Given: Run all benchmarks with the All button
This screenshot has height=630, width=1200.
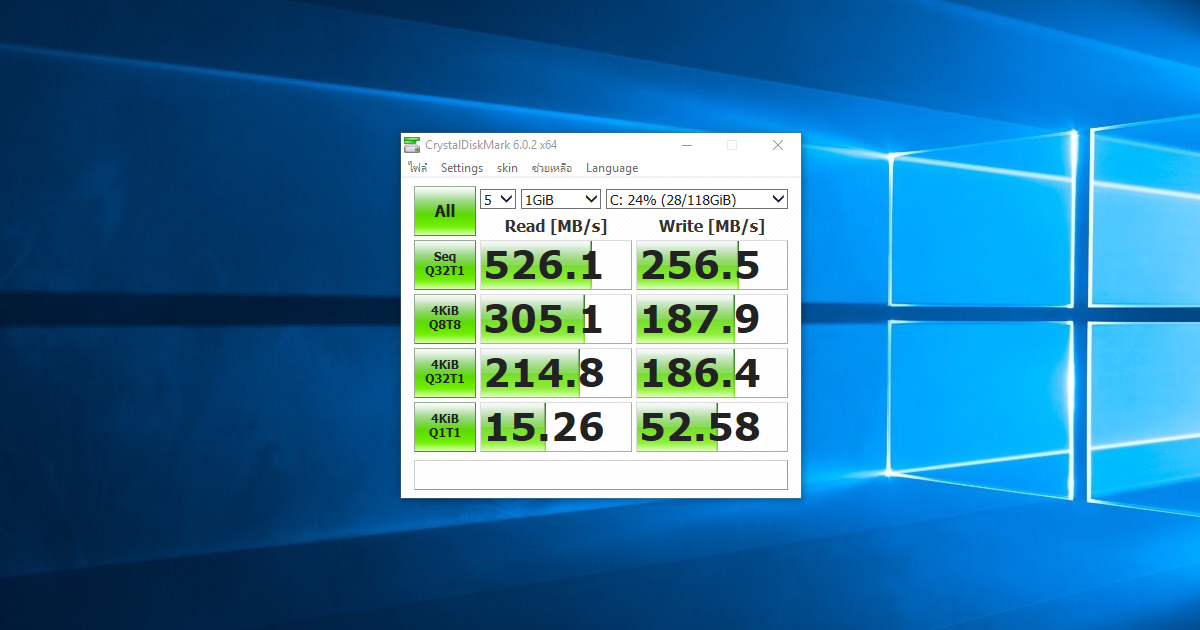Looking at the screenshot, I should click(x=445, y=211).
